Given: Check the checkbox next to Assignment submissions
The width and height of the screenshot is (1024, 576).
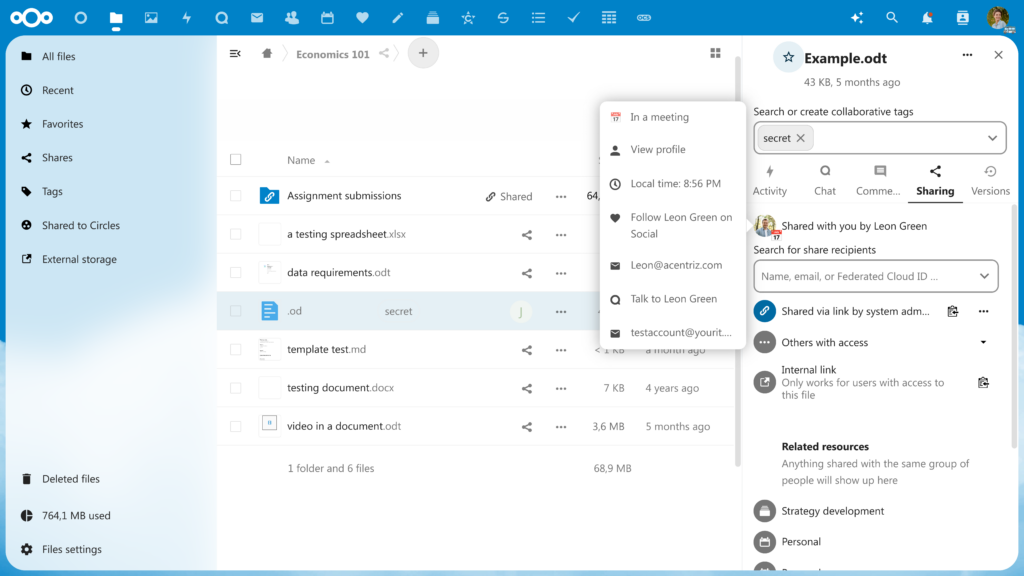Looking at the screenshot, I should [x=235, y=196].
